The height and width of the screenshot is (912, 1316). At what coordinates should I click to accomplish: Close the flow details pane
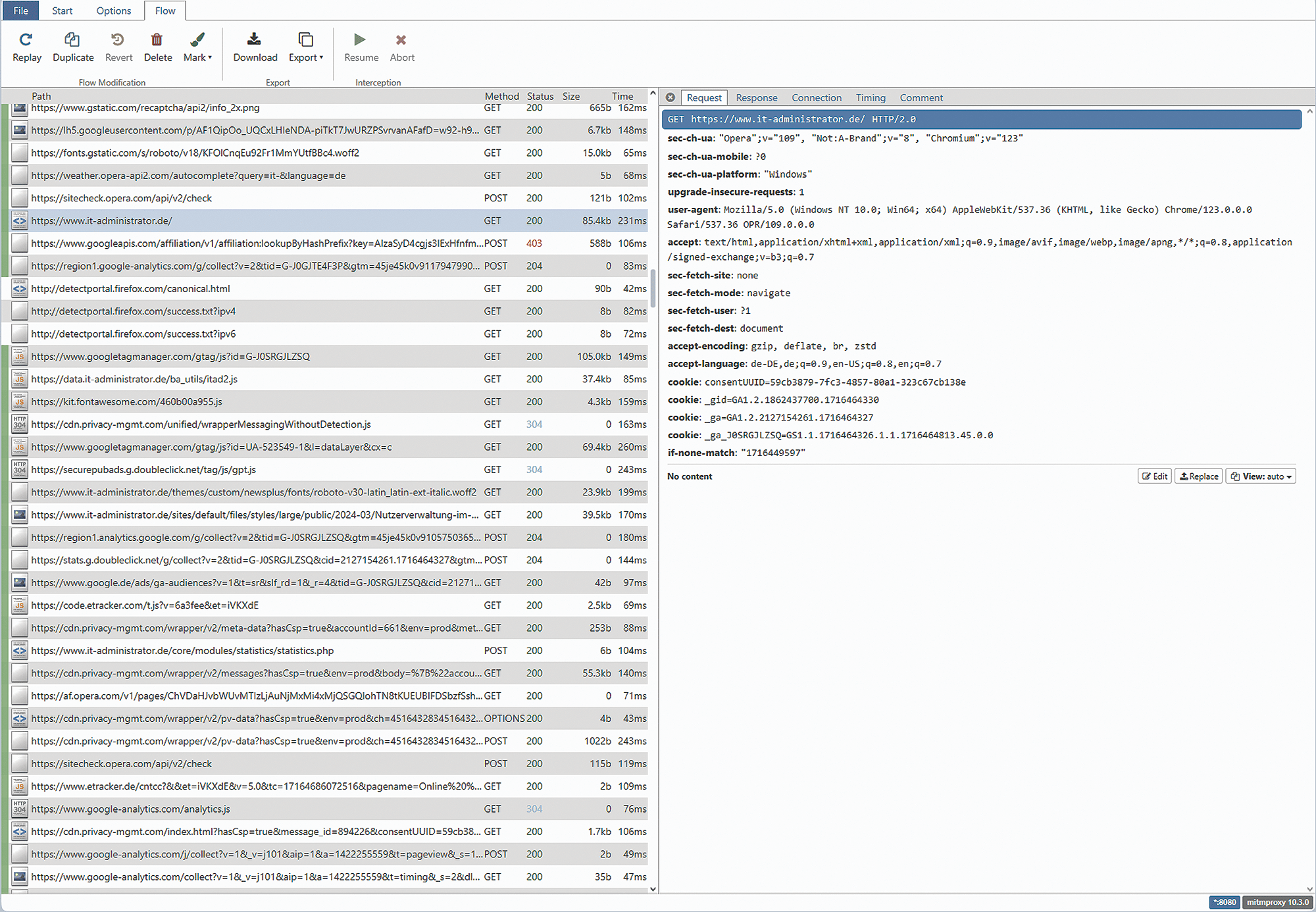tap(671, 97)
